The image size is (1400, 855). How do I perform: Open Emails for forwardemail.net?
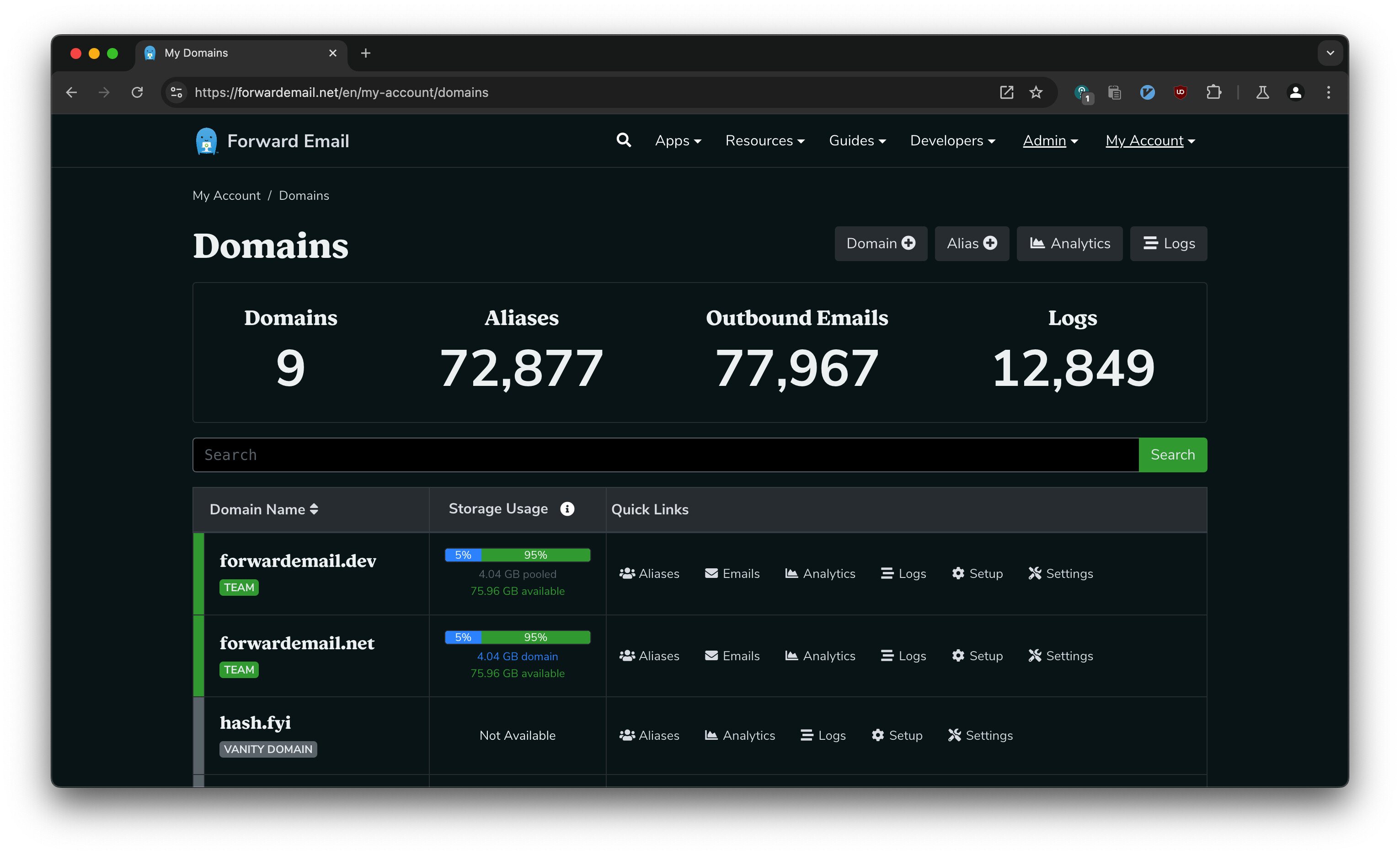732,656
